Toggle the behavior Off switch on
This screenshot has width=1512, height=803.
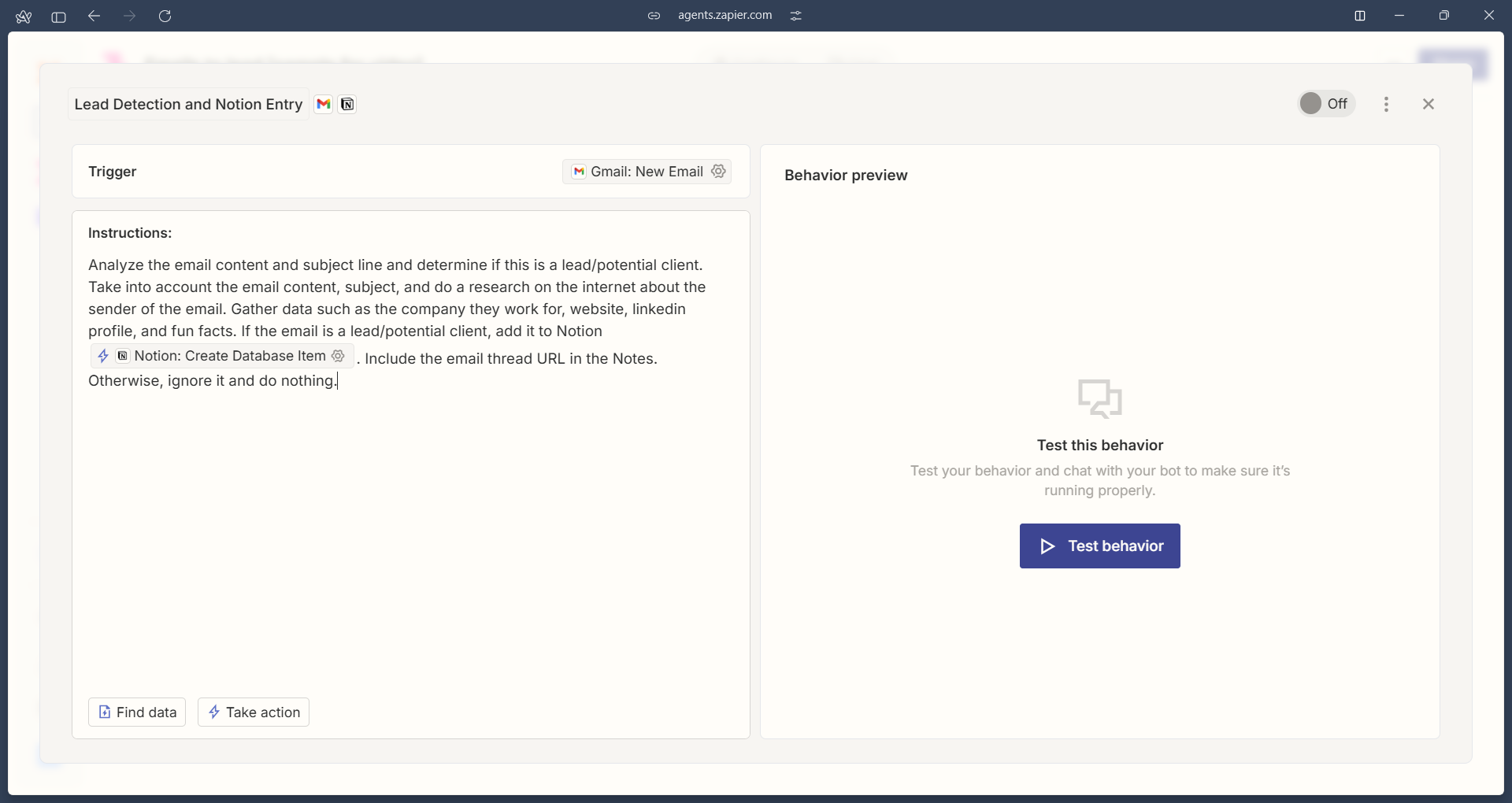(1326, 103)
